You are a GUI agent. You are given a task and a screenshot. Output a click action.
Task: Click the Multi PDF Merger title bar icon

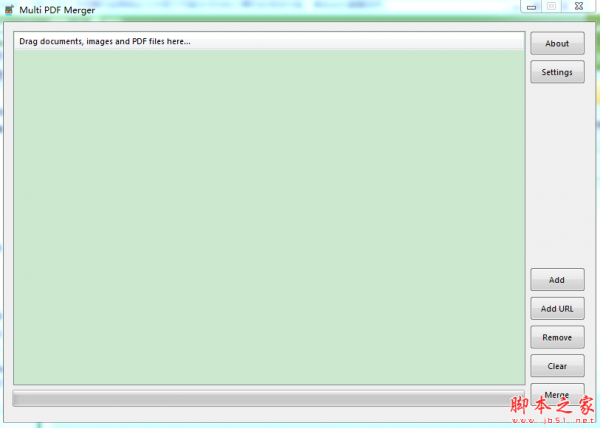click(9, 9)
